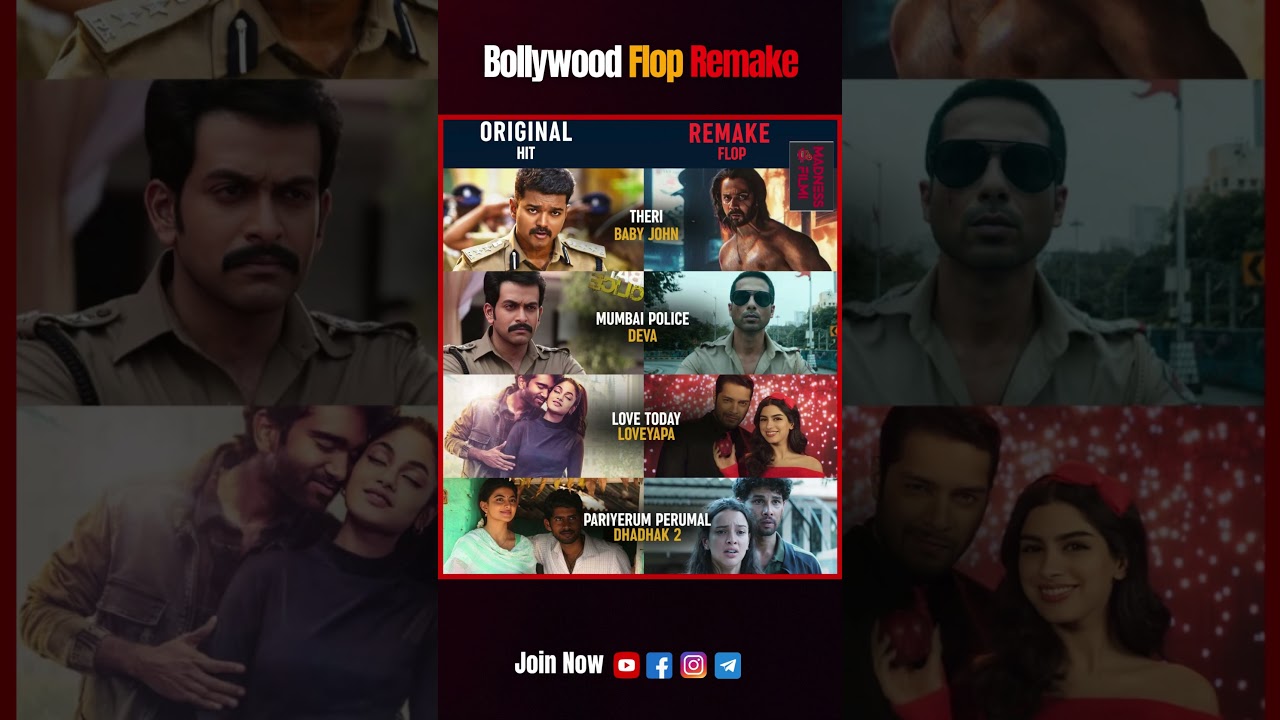
Task: Click the 'THERI' film label
Action: [646, 217]
